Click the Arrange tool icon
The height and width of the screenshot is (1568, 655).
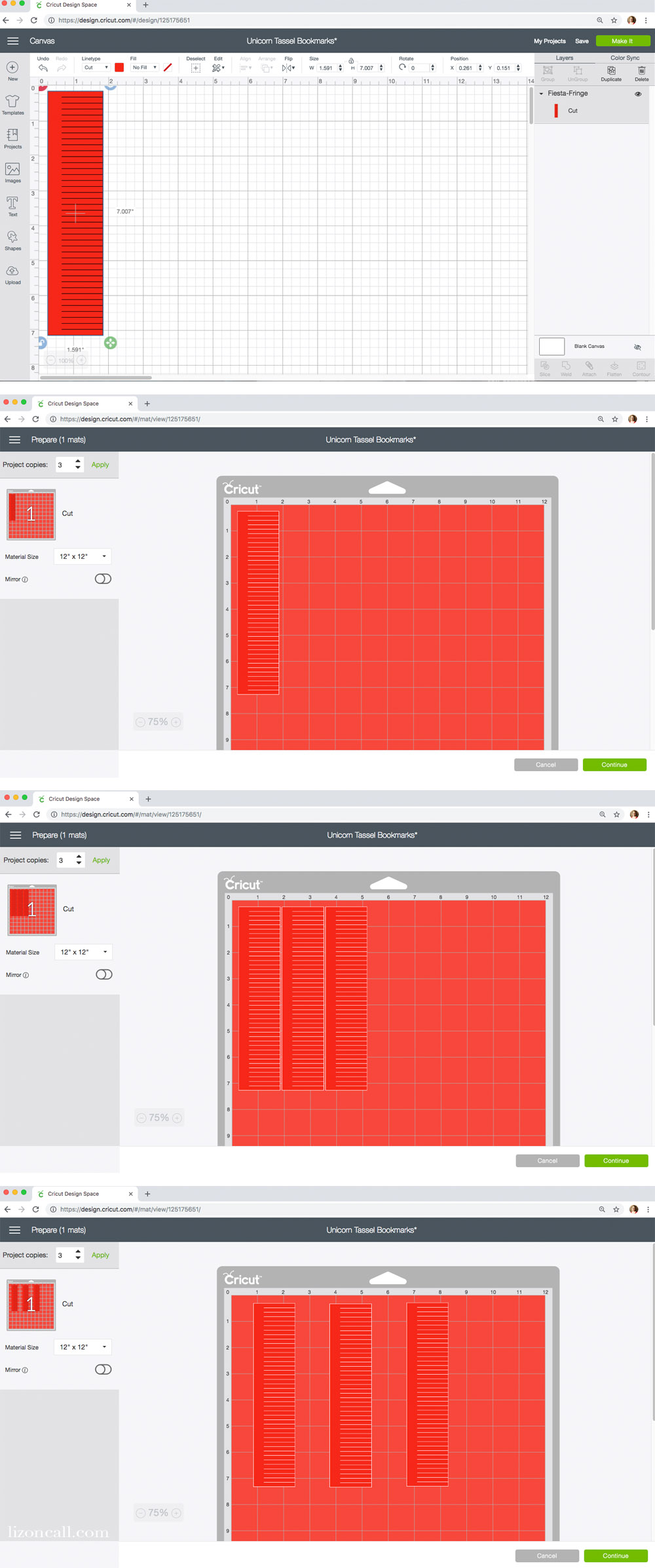[x=267, y=67]
